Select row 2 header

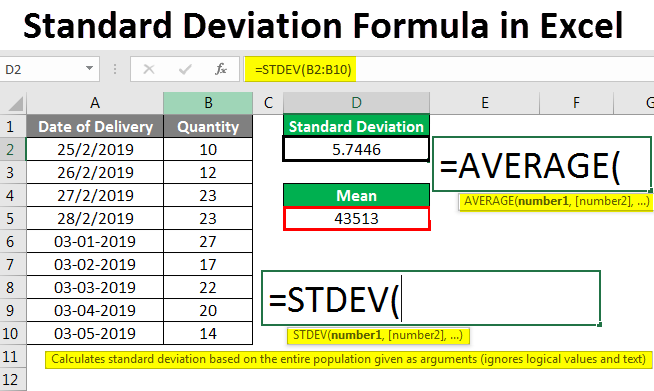click(x=13, y=149)
